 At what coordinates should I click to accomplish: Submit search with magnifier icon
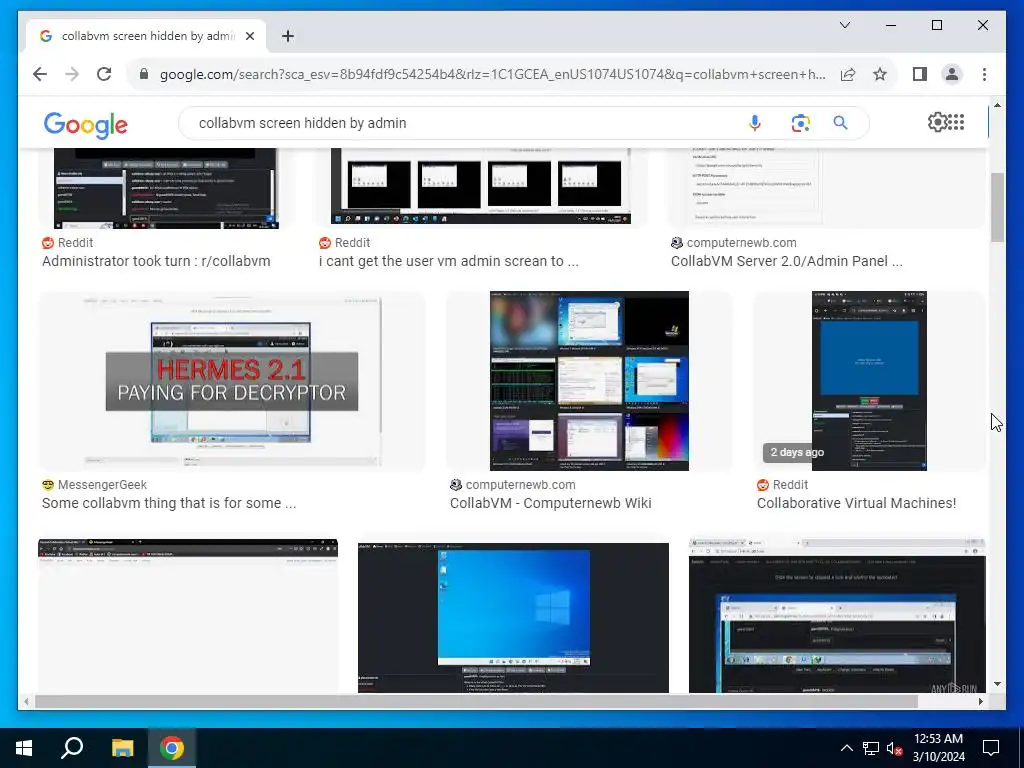(x=840, y=123)
